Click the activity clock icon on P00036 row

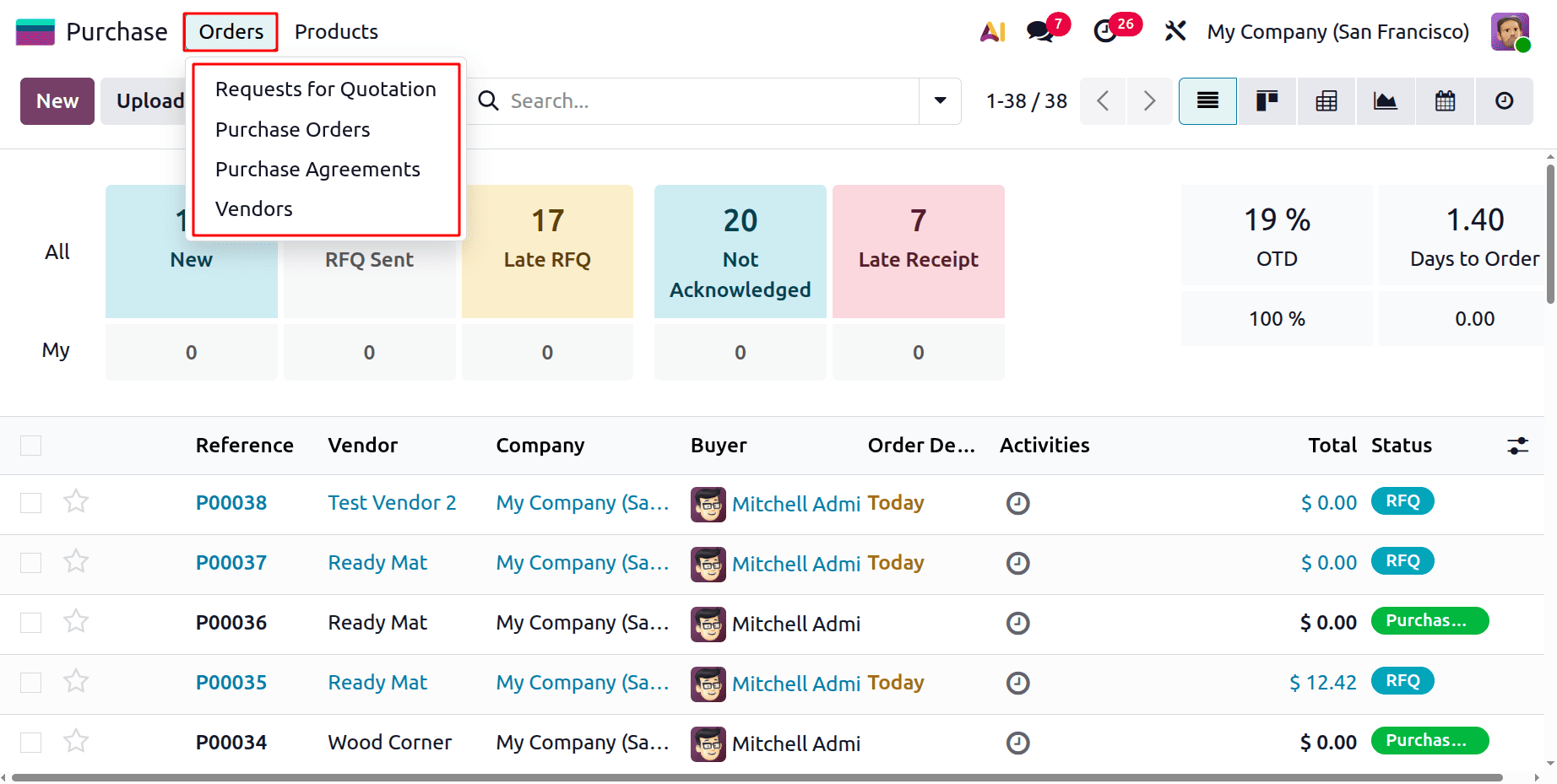[x=1017, y=624]
